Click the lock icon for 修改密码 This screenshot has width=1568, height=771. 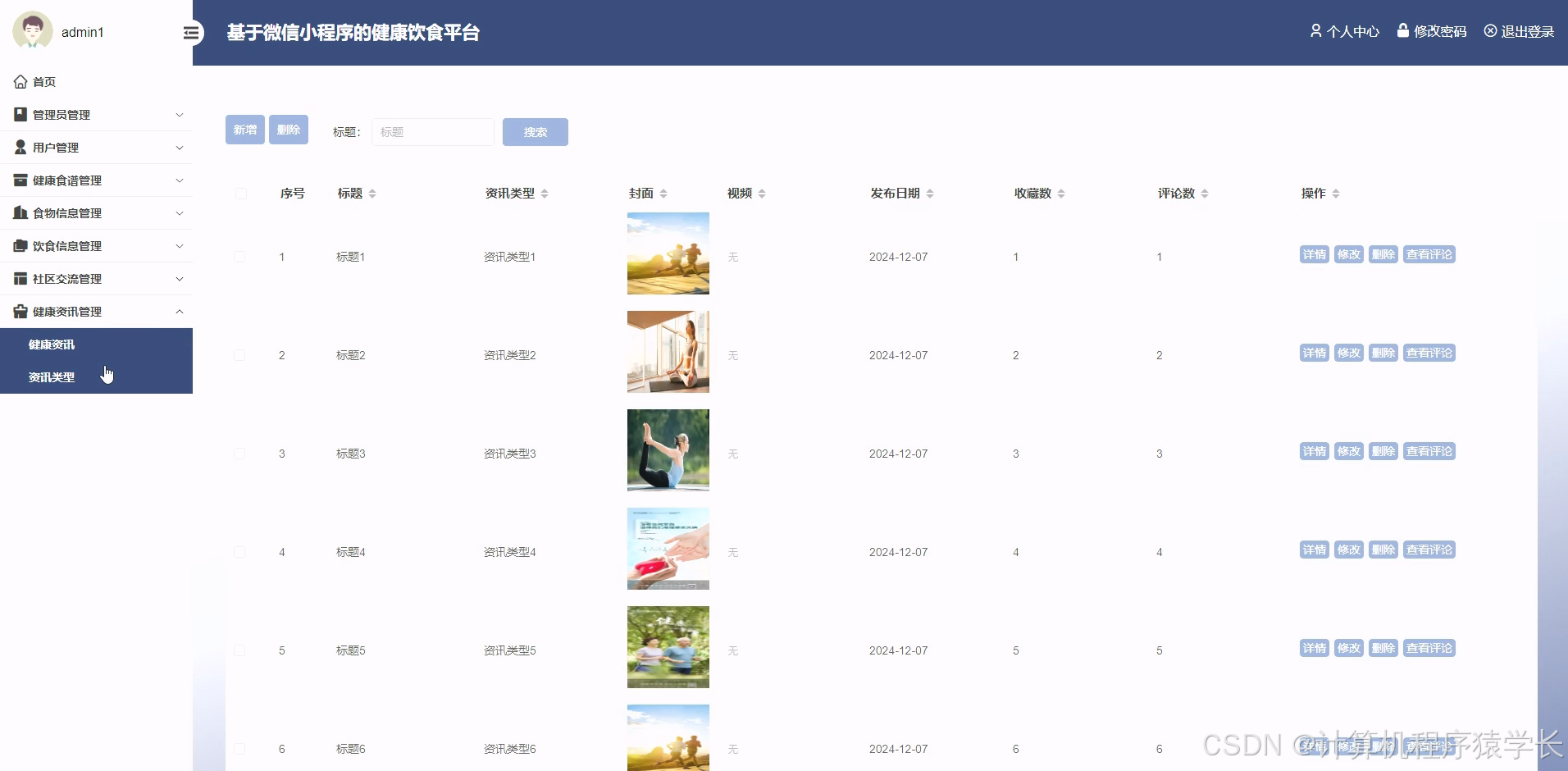tap(1404, 31)
